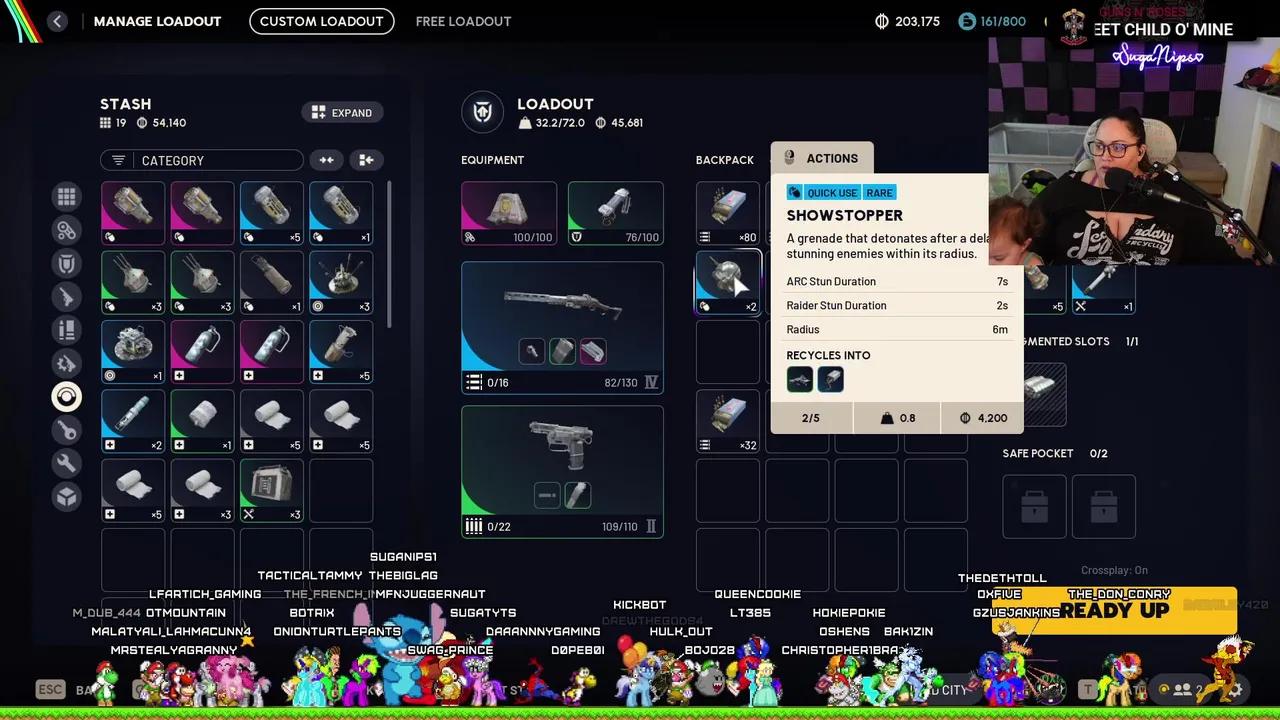Pick the blue syringe stack x2
1280x720 pixels.
(x=133, y=421)
